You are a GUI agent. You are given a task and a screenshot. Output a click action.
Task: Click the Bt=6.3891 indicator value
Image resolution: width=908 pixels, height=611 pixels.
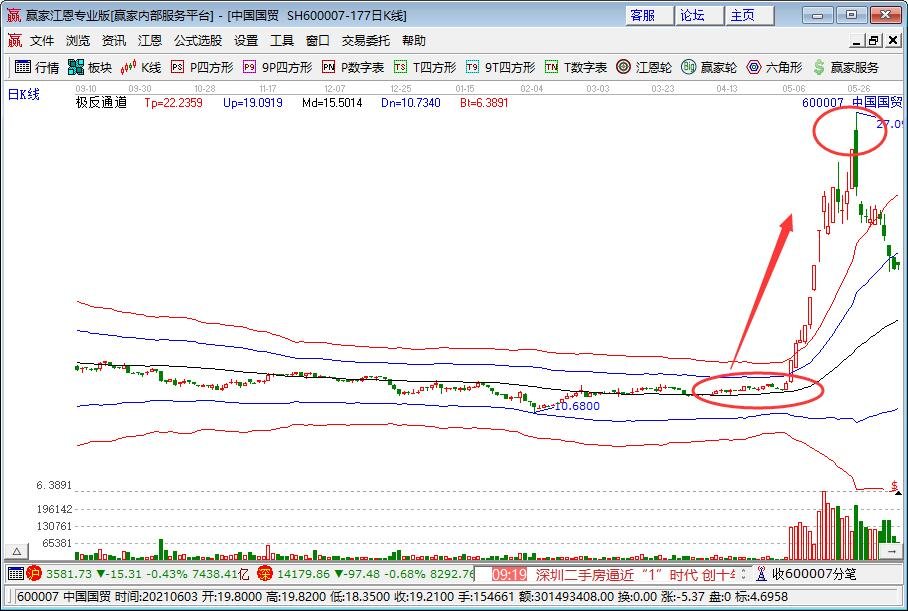coord(484,103)
